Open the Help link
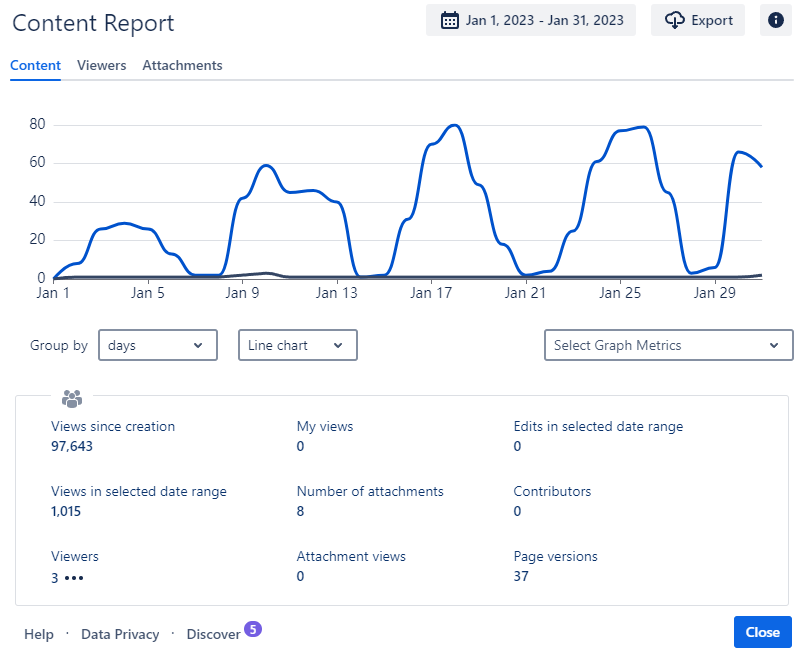806x668 pixels. pos(39,634)
